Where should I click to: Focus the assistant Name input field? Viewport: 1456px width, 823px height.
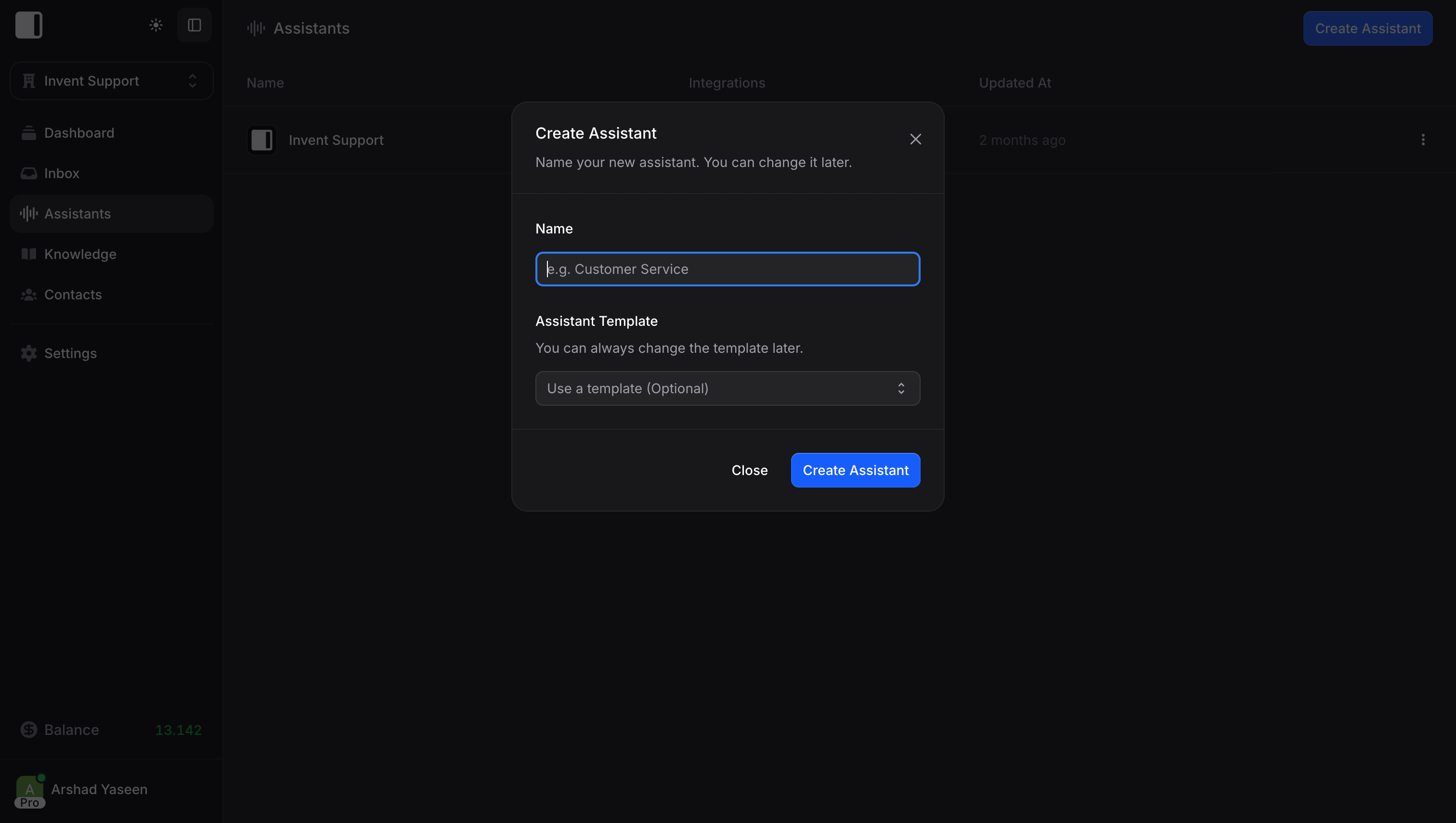point(727,269)
